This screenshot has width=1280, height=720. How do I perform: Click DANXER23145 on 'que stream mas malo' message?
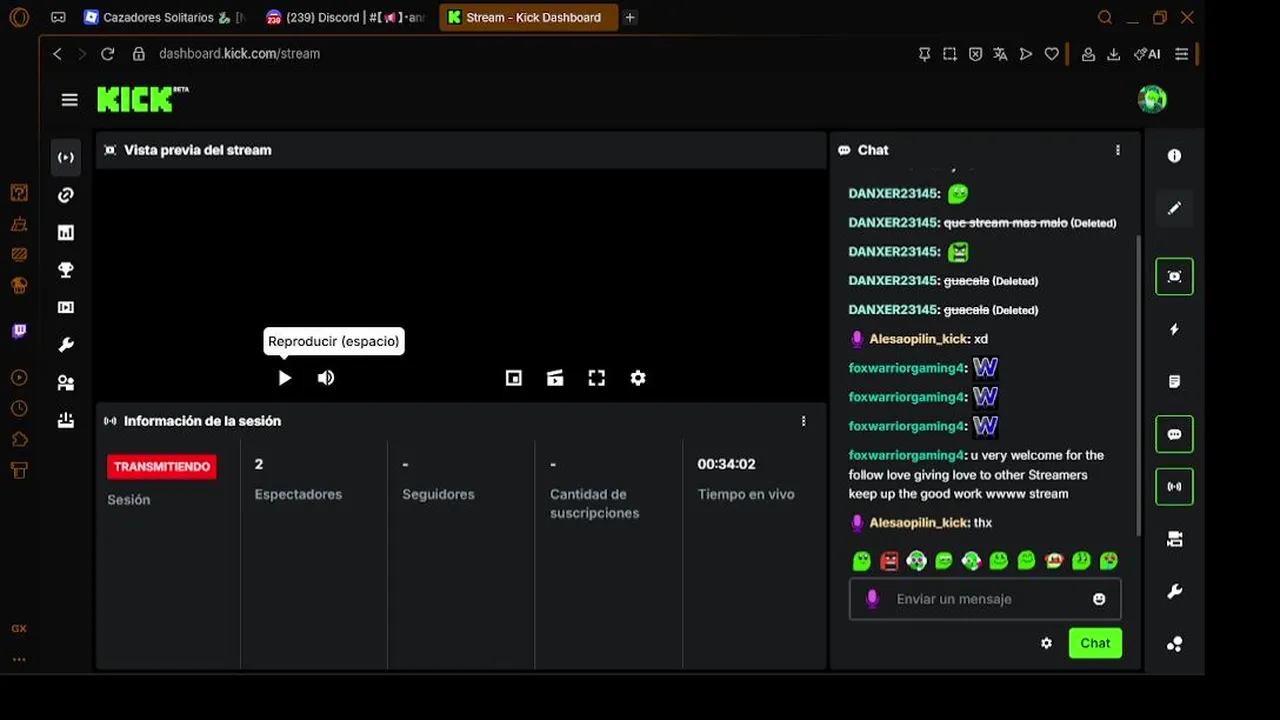point(893,222)
